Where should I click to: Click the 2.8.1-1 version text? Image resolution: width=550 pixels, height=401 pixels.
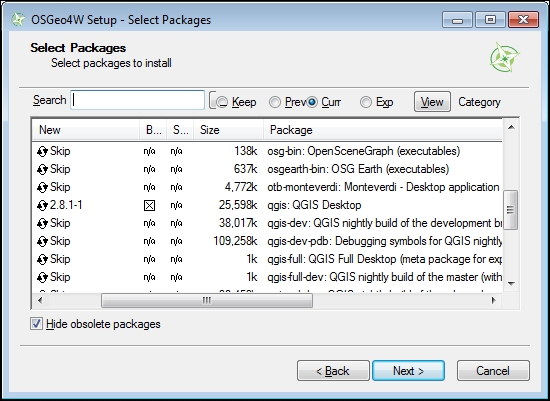click(x=66, y=205)
